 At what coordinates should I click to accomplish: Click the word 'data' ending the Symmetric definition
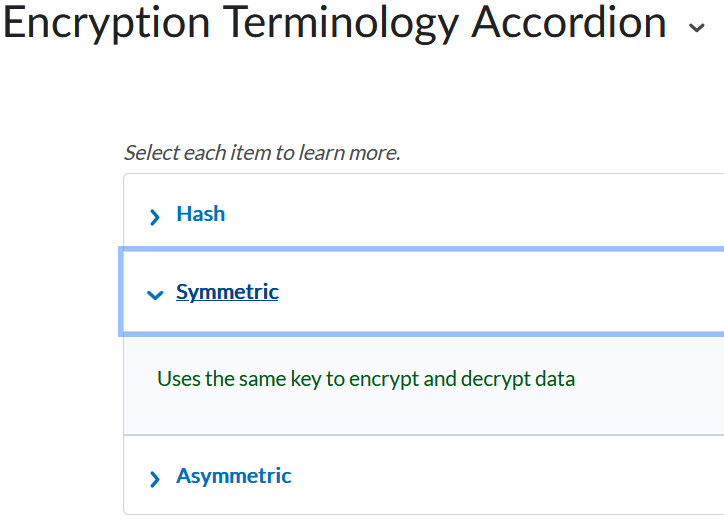[x=556, y=379]
